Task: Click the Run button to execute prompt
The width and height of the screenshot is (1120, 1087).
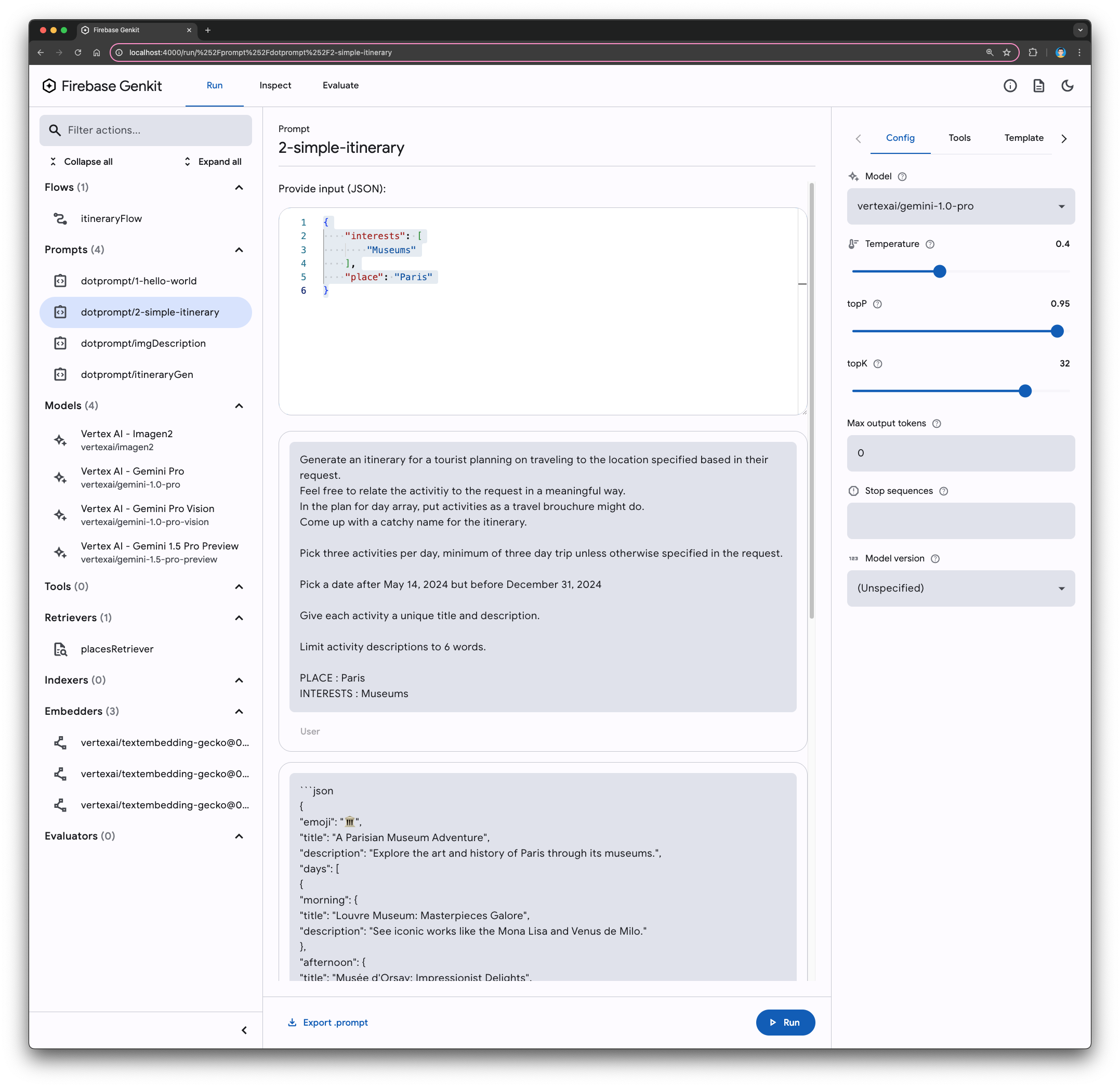Action: (786, 1023)
